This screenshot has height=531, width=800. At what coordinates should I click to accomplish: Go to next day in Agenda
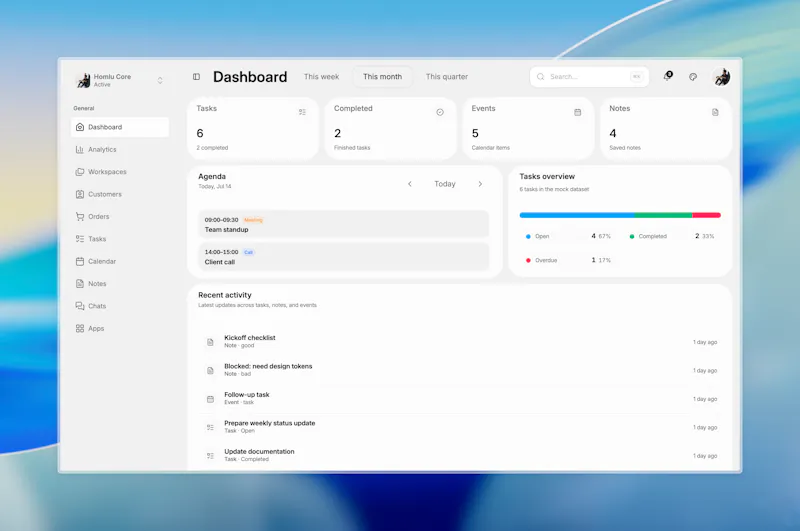[480, 184]
